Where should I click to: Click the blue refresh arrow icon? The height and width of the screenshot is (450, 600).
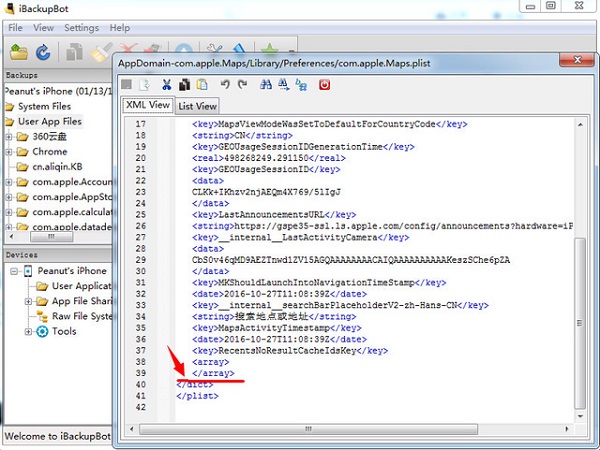pyautogui.click(x=43, y=52)
